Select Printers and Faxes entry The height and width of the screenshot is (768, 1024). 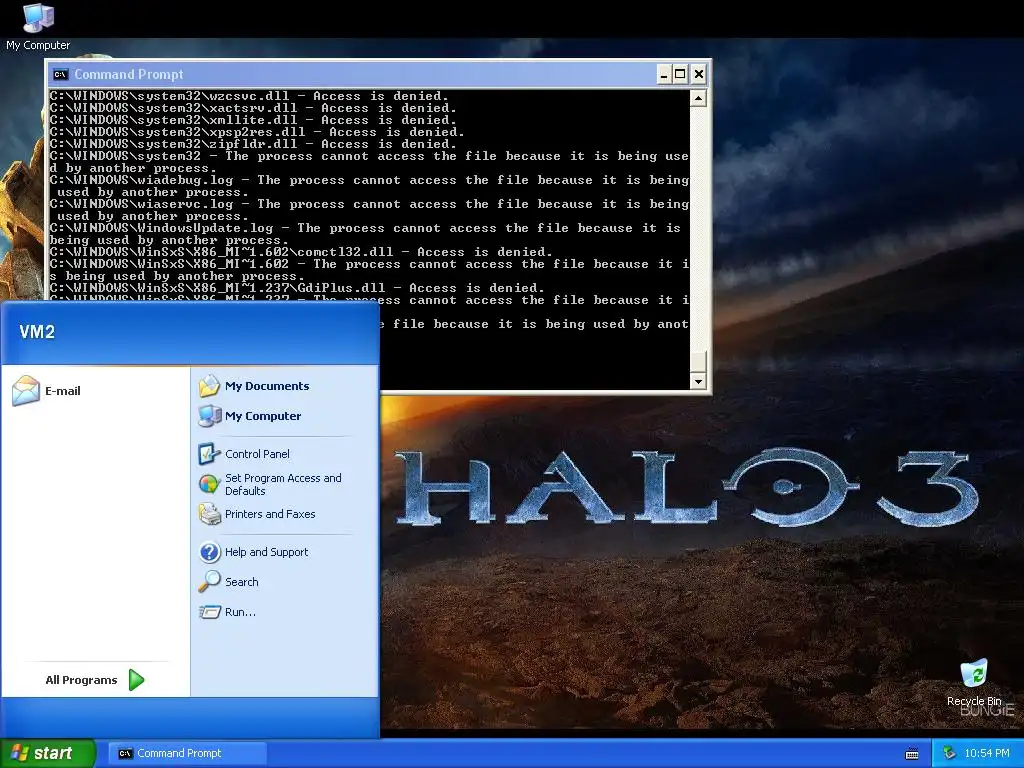(x=270, y=514)
